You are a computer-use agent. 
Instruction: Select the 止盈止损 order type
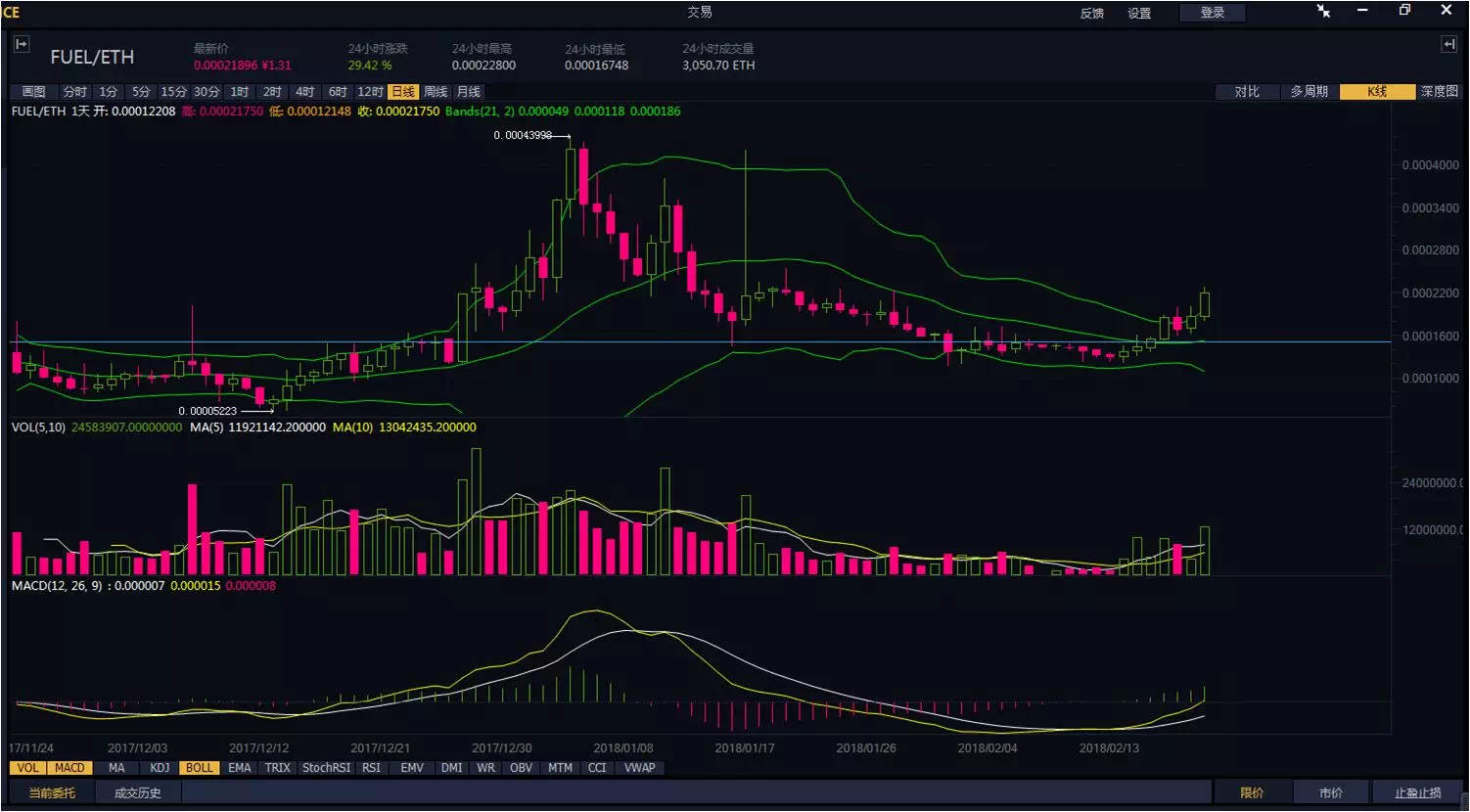coord(1418,792)
